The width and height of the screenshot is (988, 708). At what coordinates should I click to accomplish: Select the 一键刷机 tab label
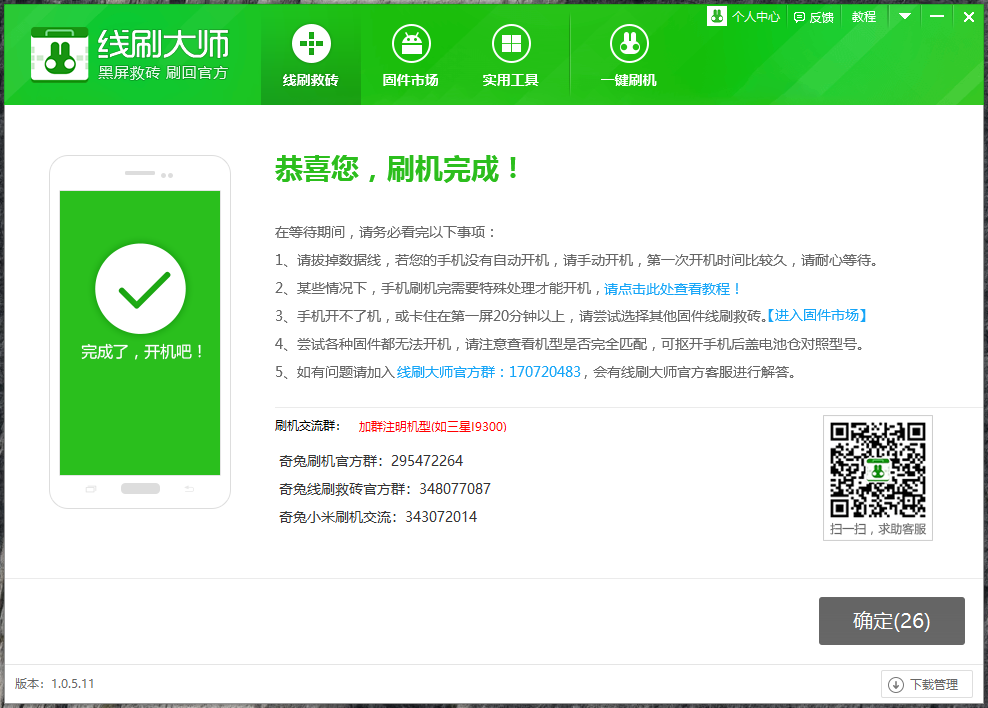click(x=628, y=80)
